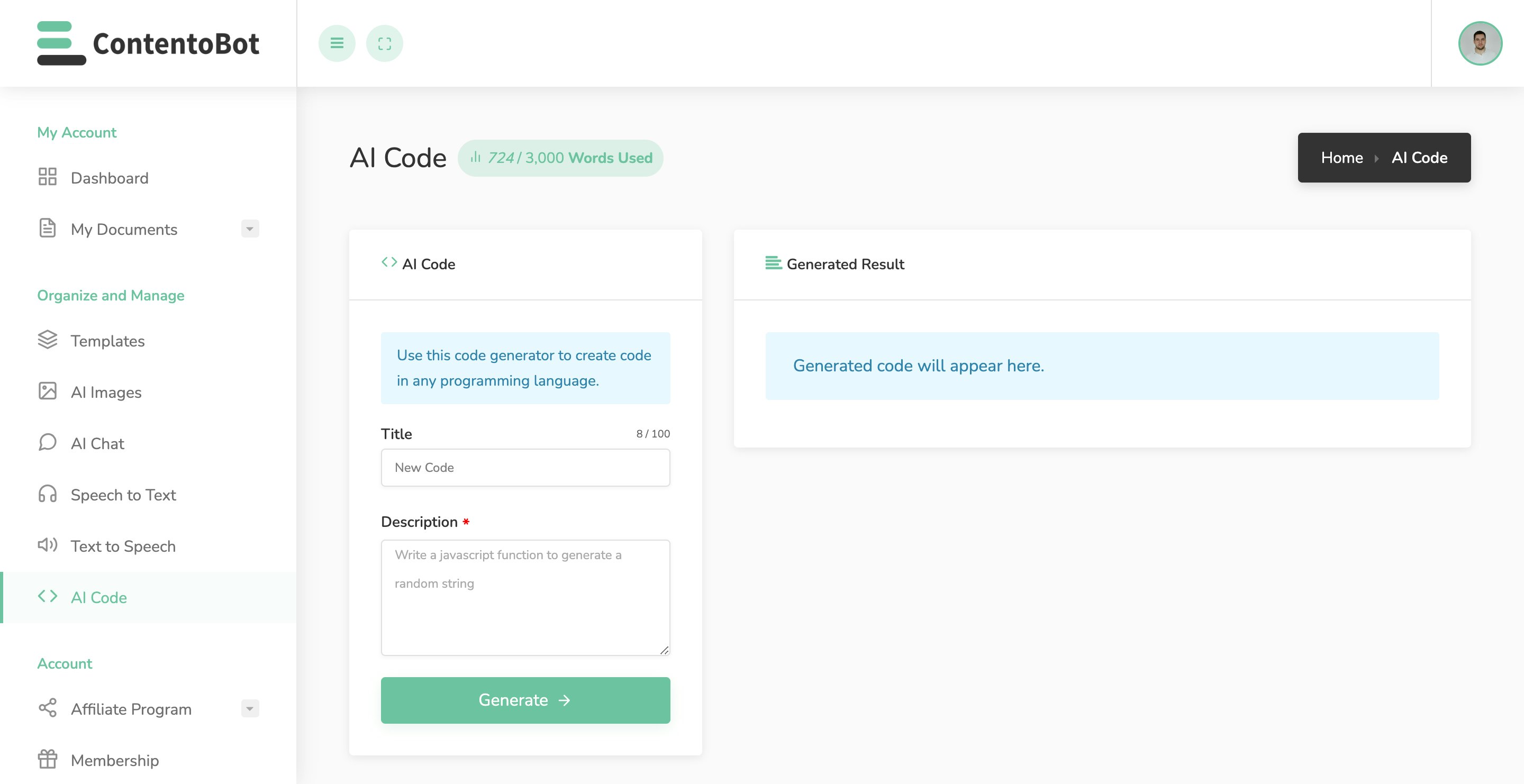Click the Membership gift icon
Viewport: 1524px width, 784px height.
click(47, 759)
